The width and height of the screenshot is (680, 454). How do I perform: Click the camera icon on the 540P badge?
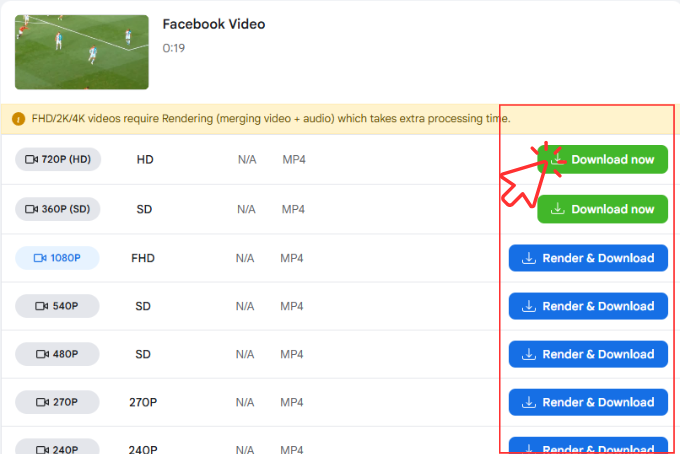[42, 306]
